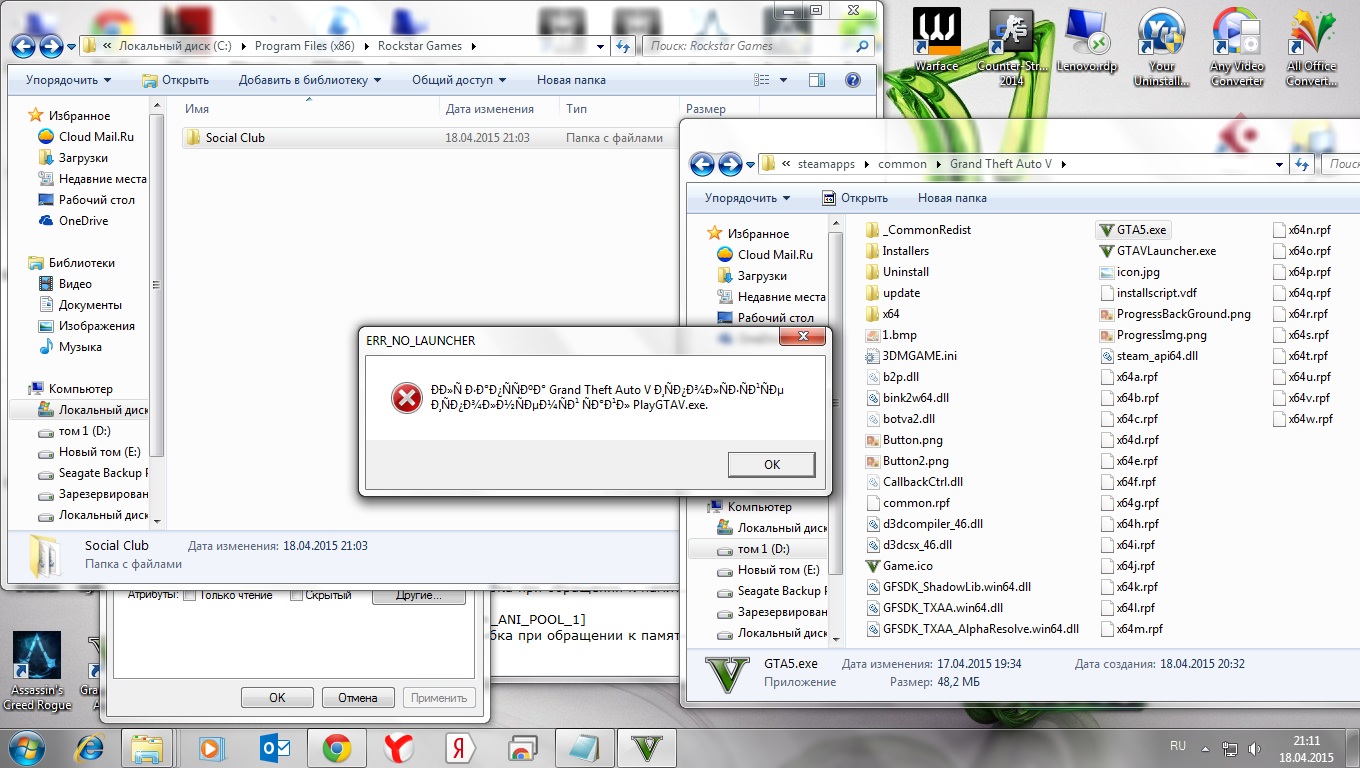Launch Your Uninstaller desktop shortcut

1162,48
